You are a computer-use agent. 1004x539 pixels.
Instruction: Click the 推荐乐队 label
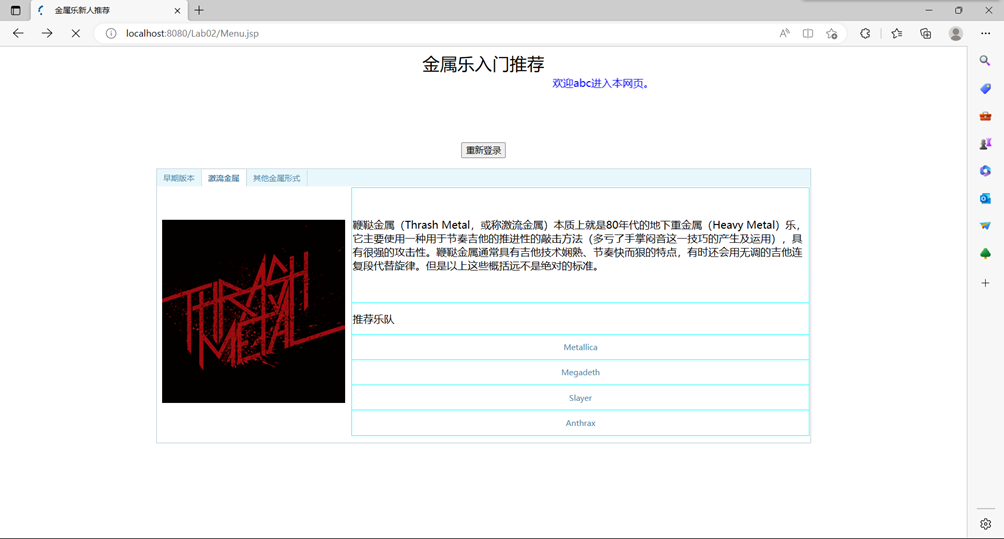[x=373, y=319]
